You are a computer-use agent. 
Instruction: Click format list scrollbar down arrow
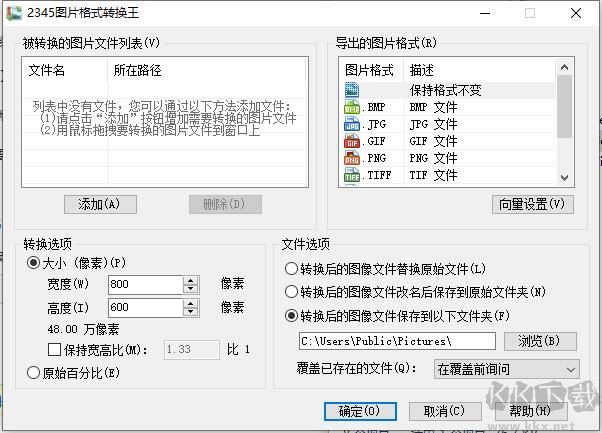(564, 177)
